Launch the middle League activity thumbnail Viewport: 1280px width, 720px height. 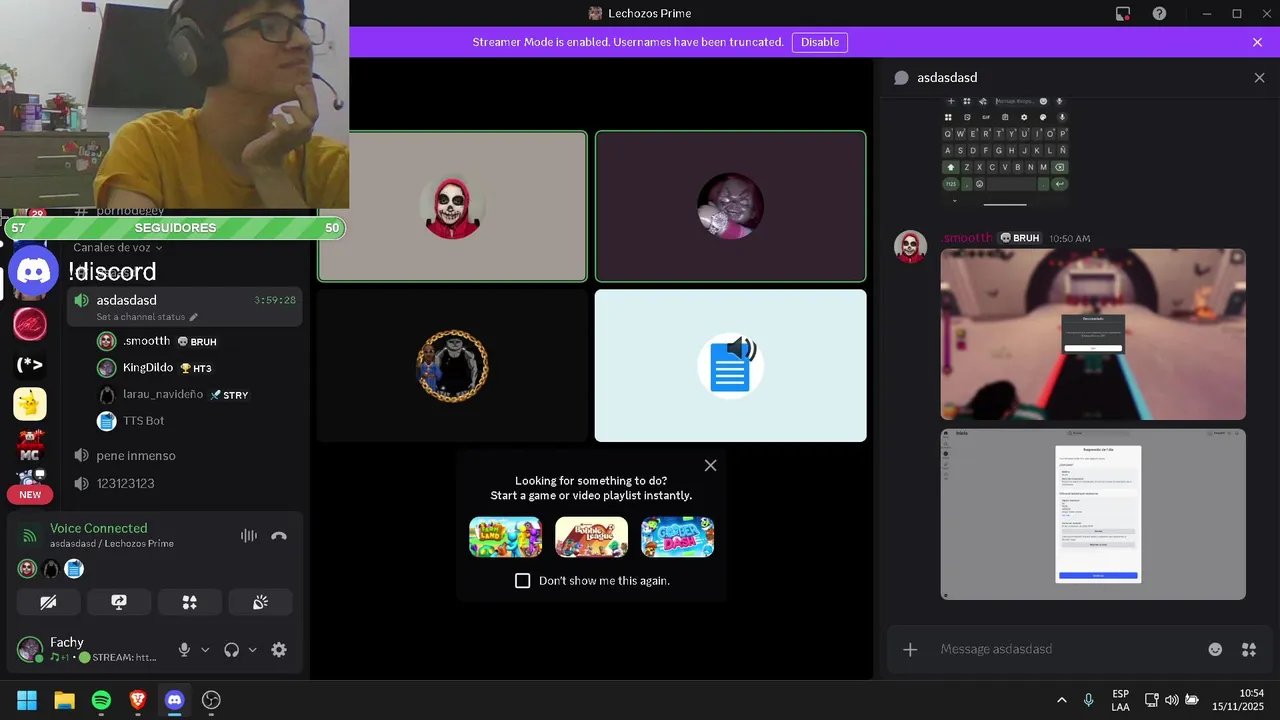tap(592, 537)
